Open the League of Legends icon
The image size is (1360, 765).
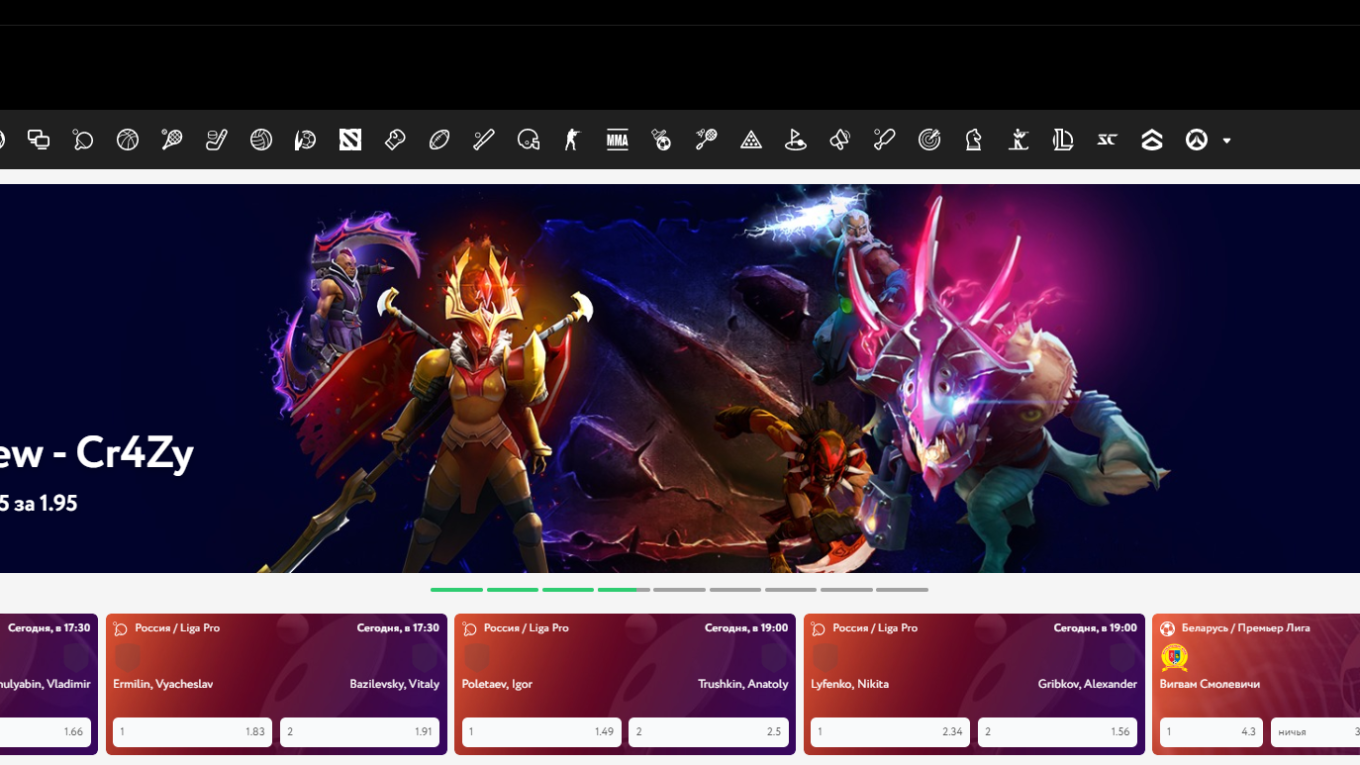1063,140
